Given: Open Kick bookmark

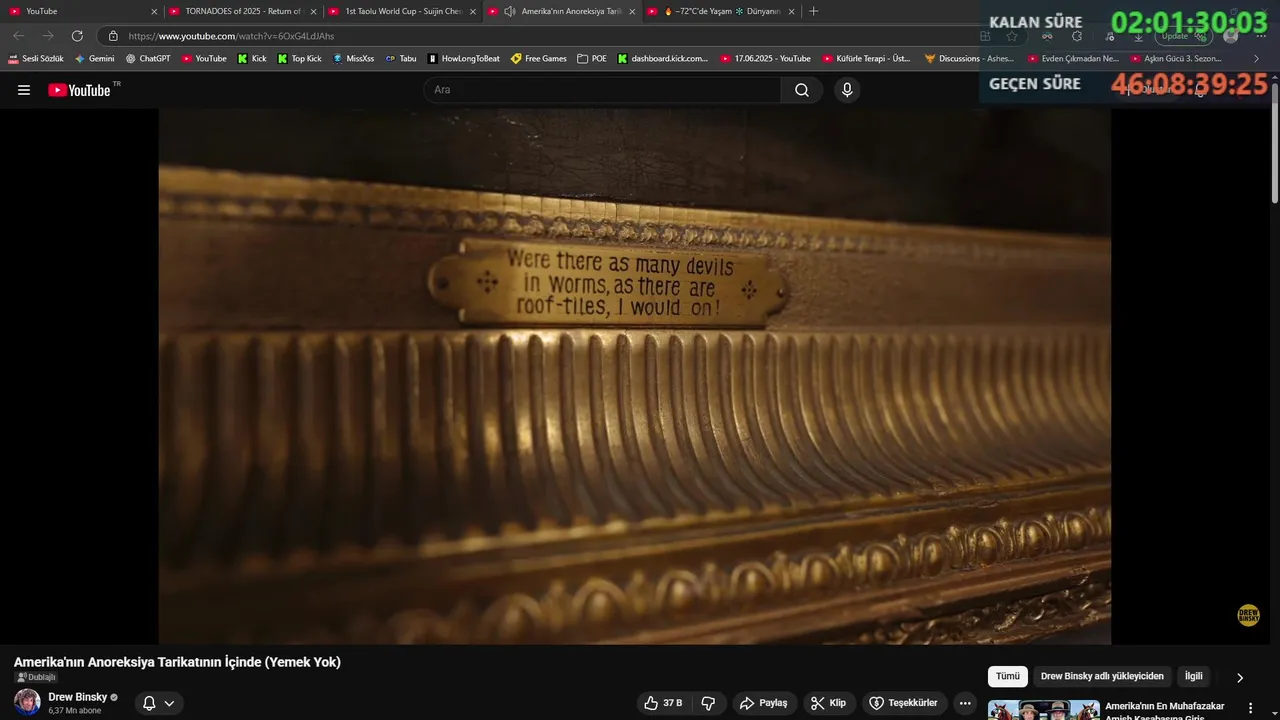Looking at the screenshot, I should coord(252,58).
